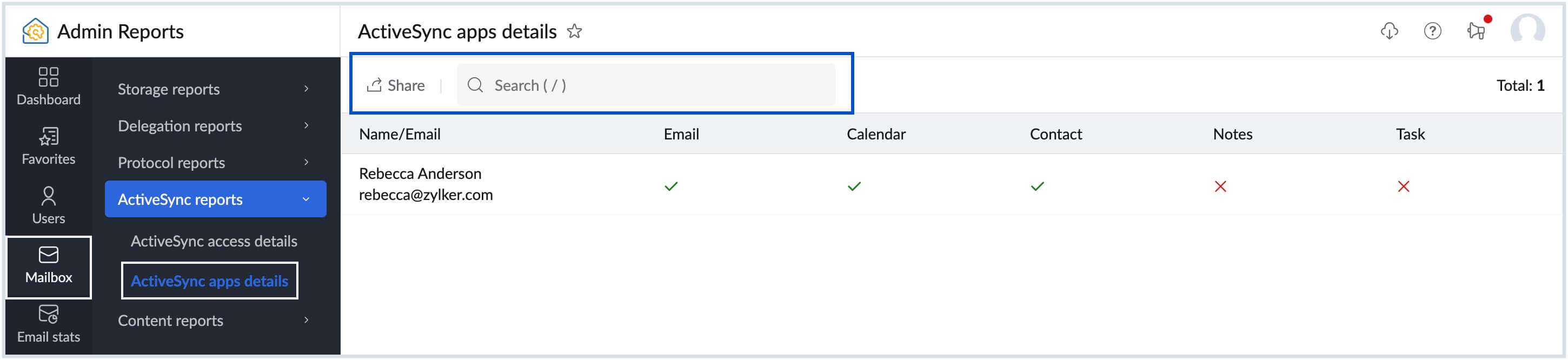The height and width of the screenshot is (360, 1568).
Task: Switch to ActiveSync access details
Action: (x=213, y=241)
